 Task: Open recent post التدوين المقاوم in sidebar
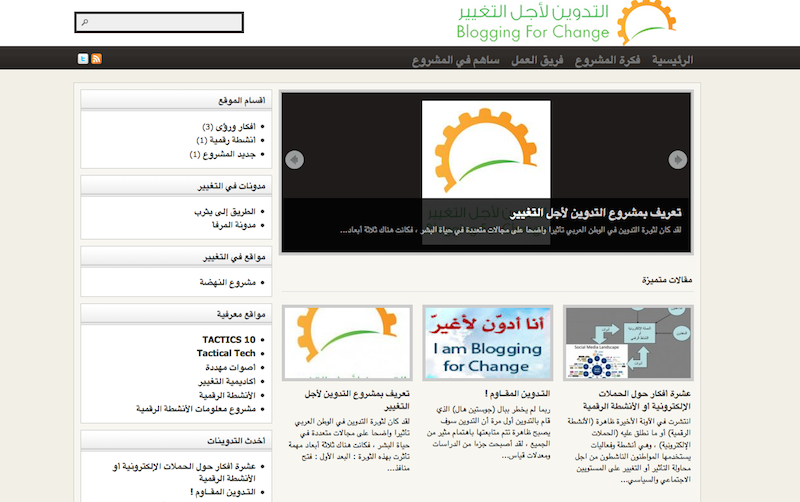click(222, 492)
